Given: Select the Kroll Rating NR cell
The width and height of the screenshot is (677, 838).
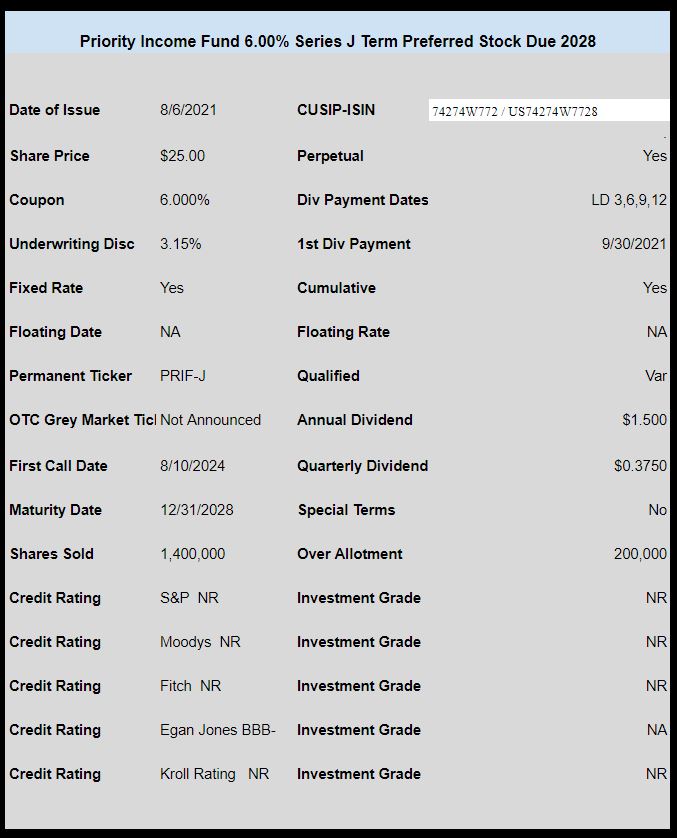Looking at the screenshot, I should pyautogui.click(x=214, y=774).
